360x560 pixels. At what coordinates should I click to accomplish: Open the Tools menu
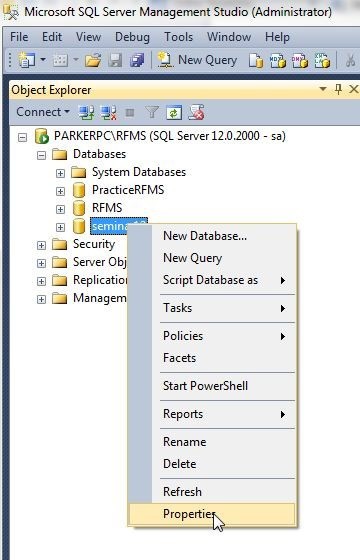tap(179, 37)
